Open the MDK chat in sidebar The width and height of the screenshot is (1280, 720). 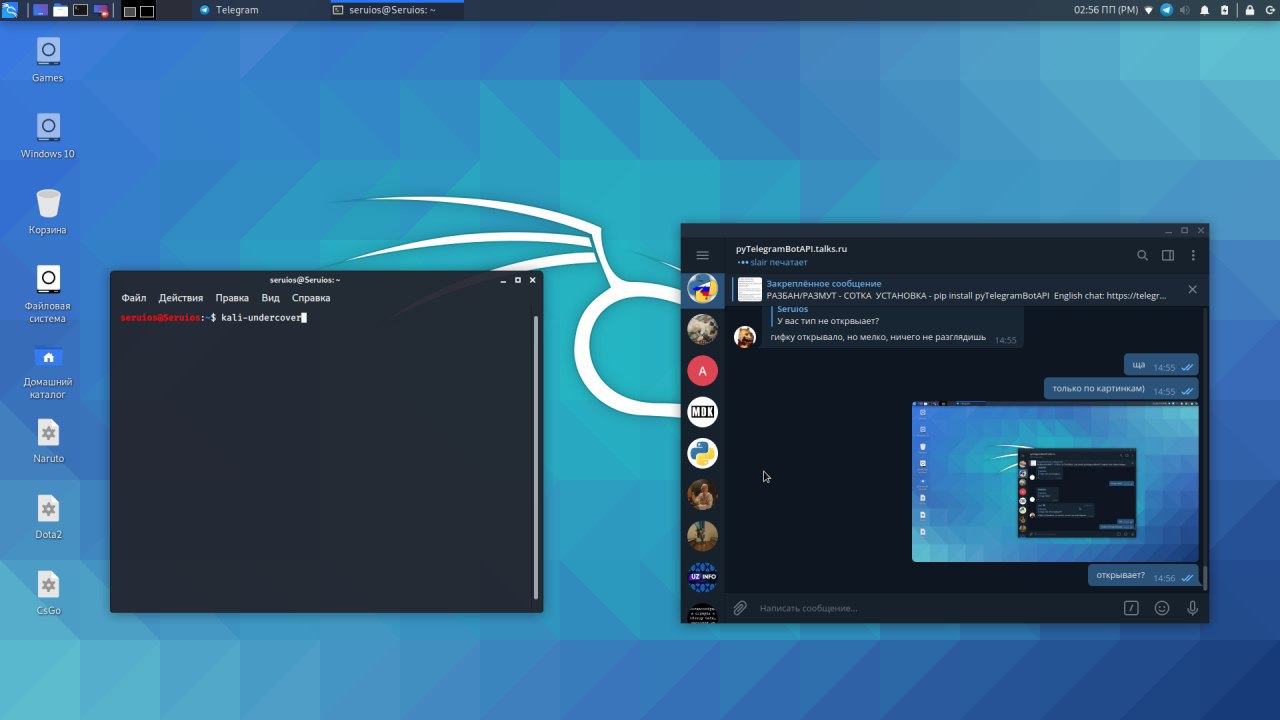702,412
